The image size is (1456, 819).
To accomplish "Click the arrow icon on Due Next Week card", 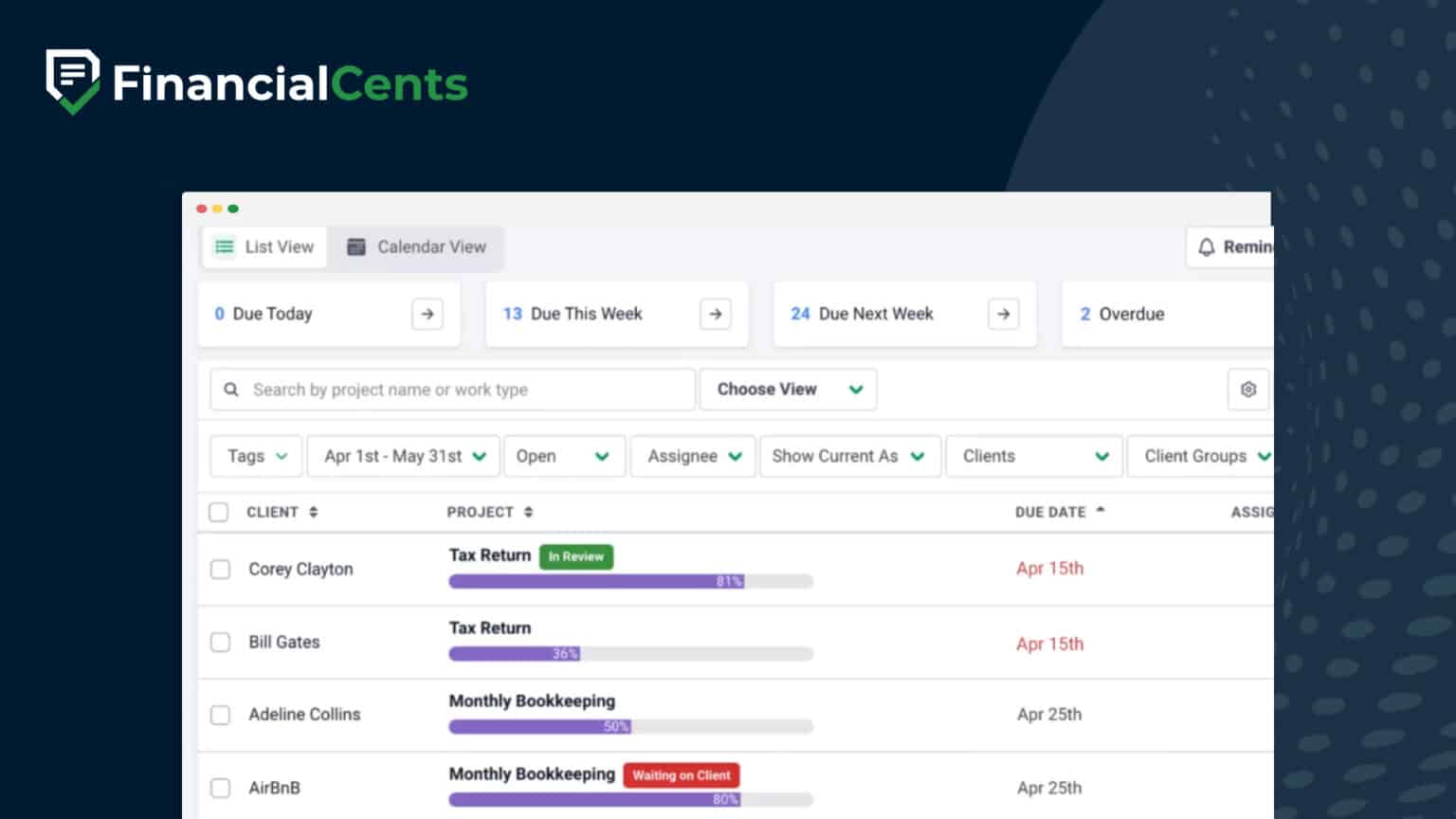I will coord(1002,314).
